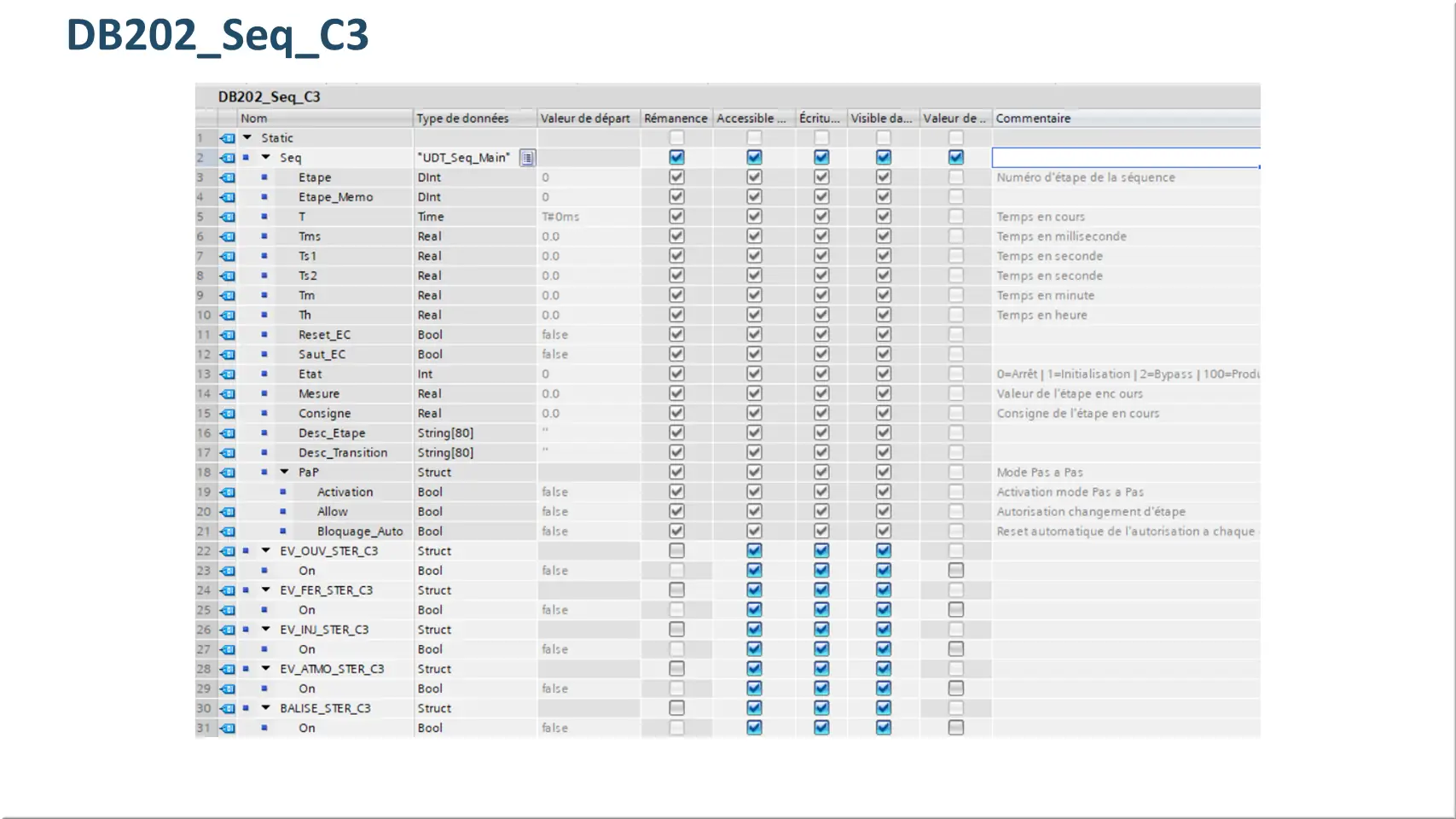The height and width of the screenshot is (819, 1456).
Task: Click comment "Autorisation changement d'étape"
Action: pyautogui.click(x=1091, y=512)
